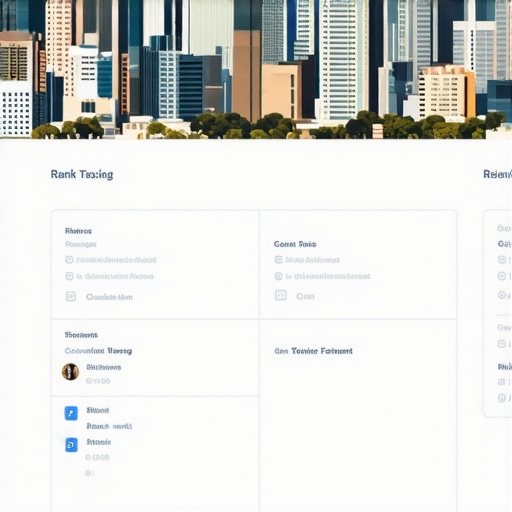Click the blue square pencil icon
Screen dimensions: 512x512
click(x=71, y=413)
